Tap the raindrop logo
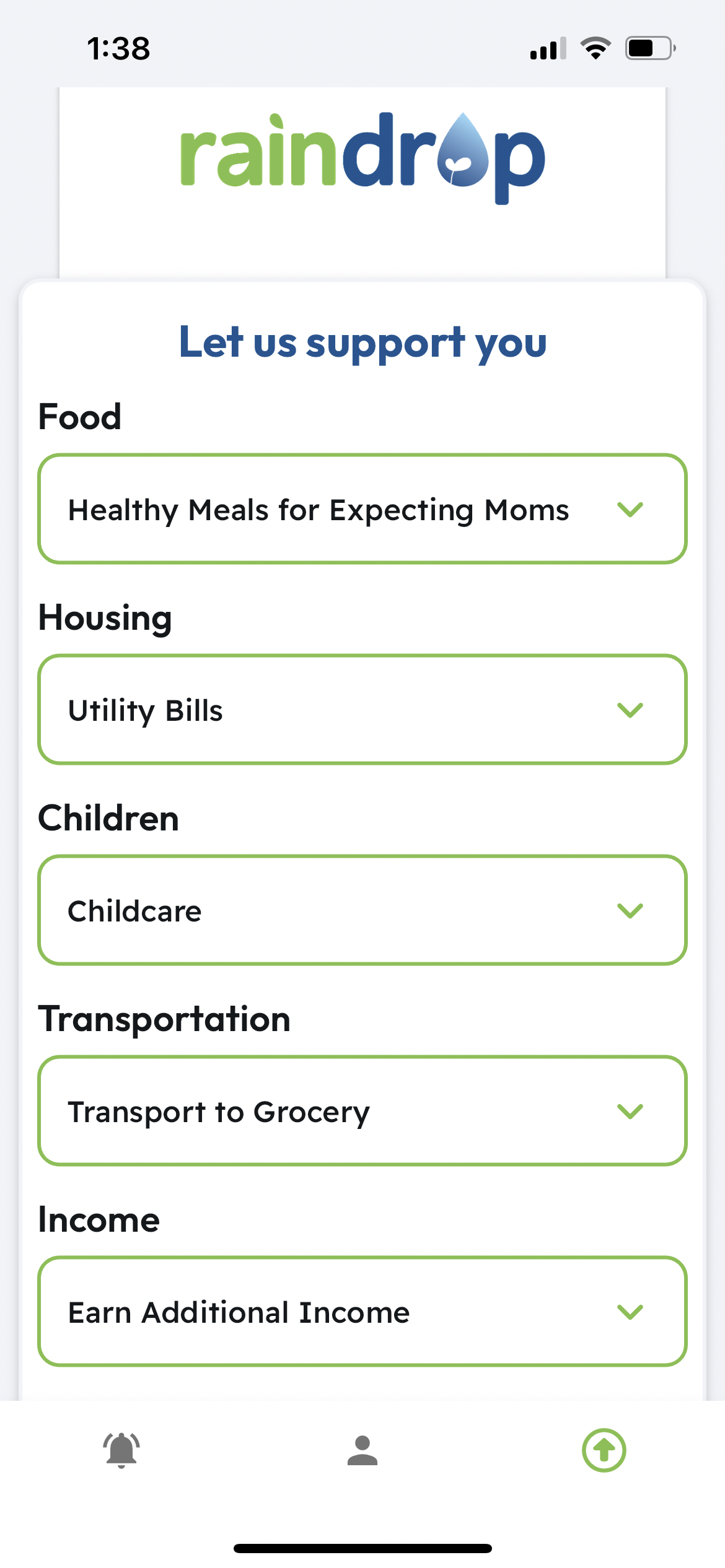 point(362,159)
